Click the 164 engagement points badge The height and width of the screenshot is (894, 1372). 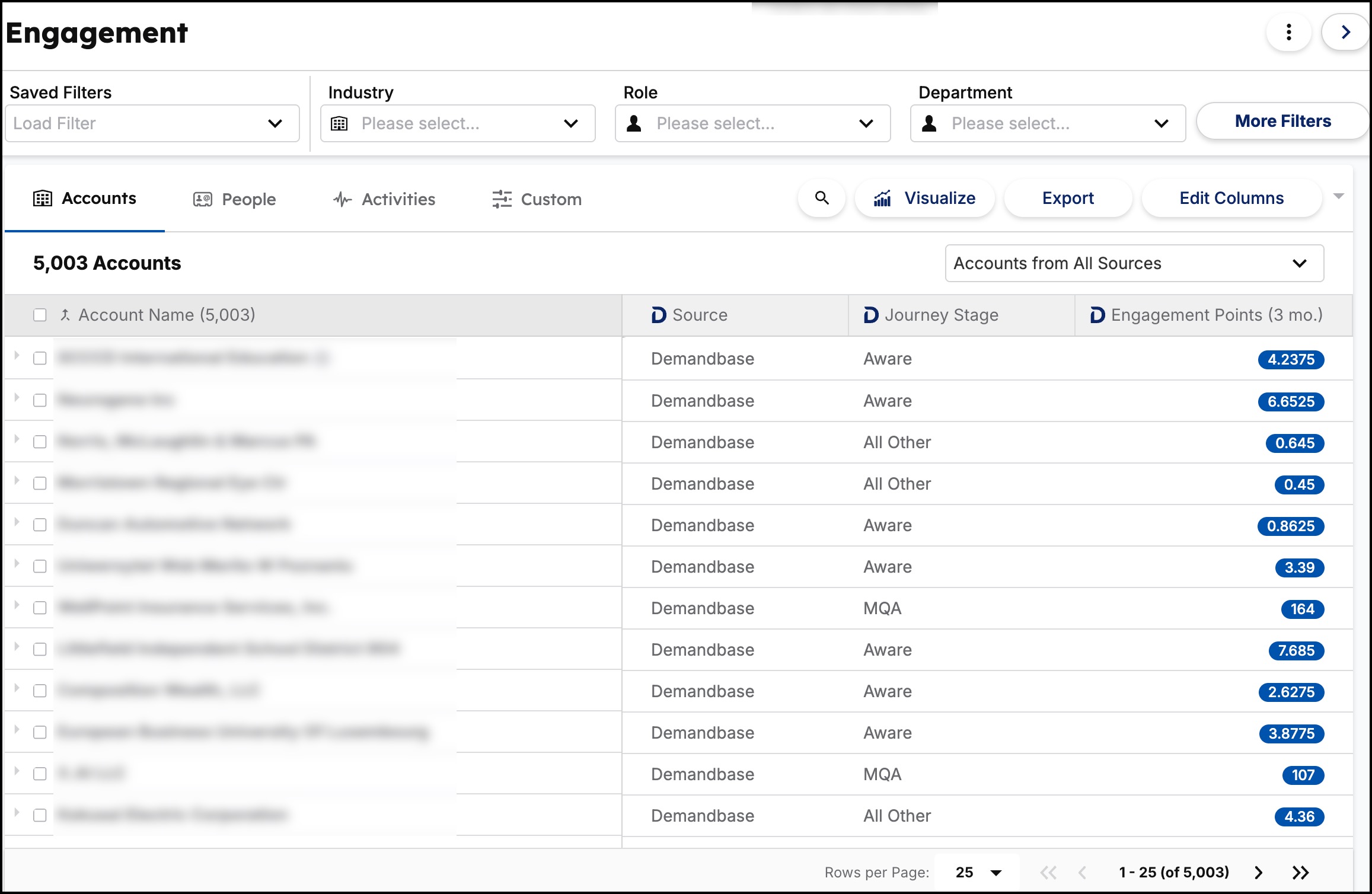1303,609
